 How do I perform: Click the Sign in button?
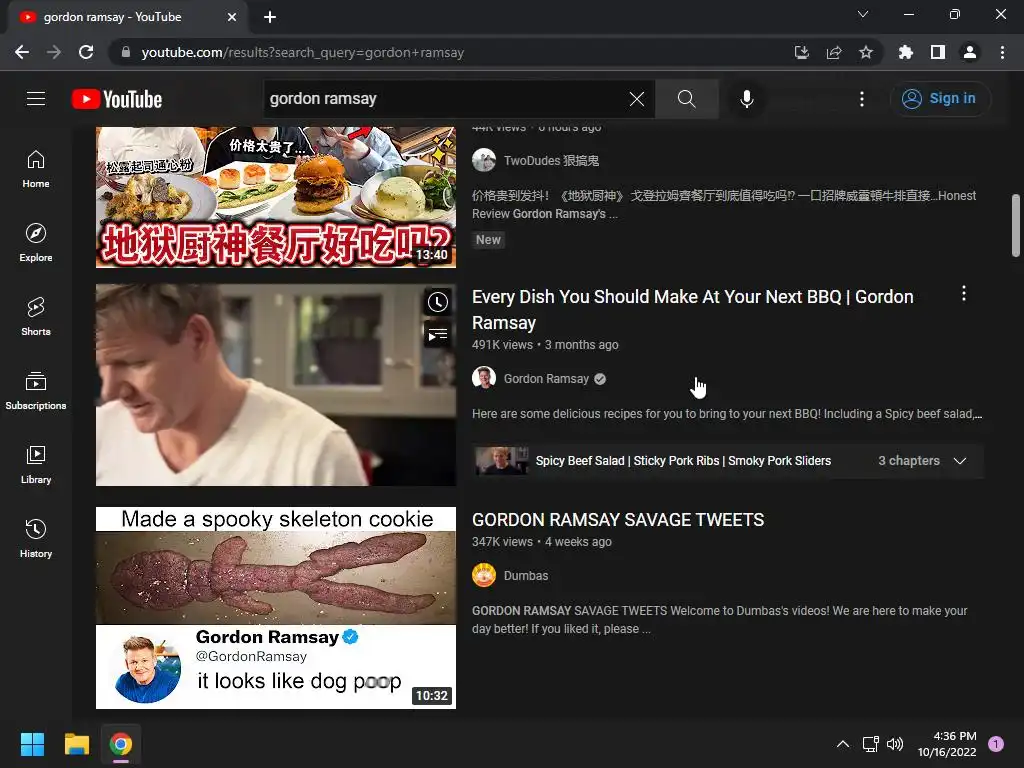[x=940, y=99]
